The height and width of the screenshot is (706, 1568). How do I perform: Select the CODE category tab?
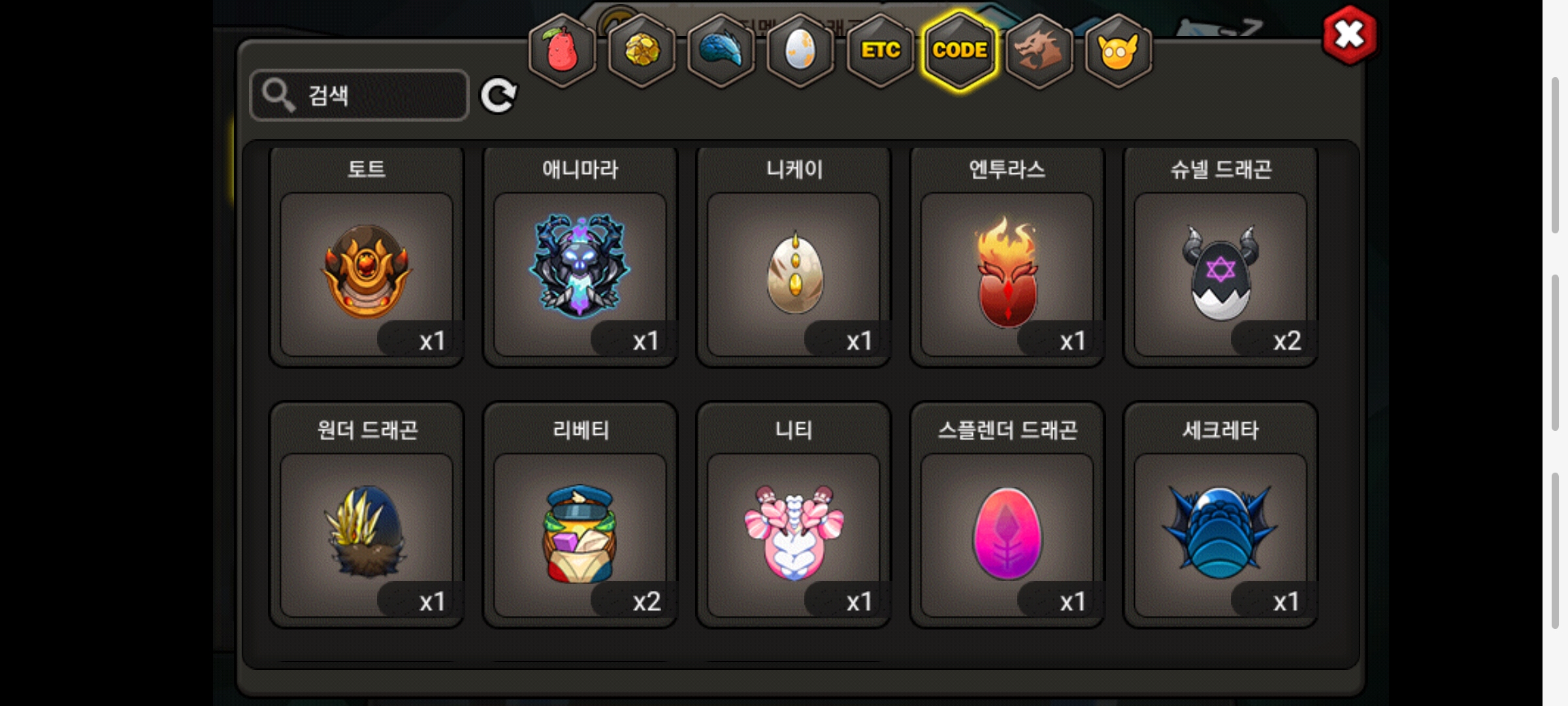(960, 51)
